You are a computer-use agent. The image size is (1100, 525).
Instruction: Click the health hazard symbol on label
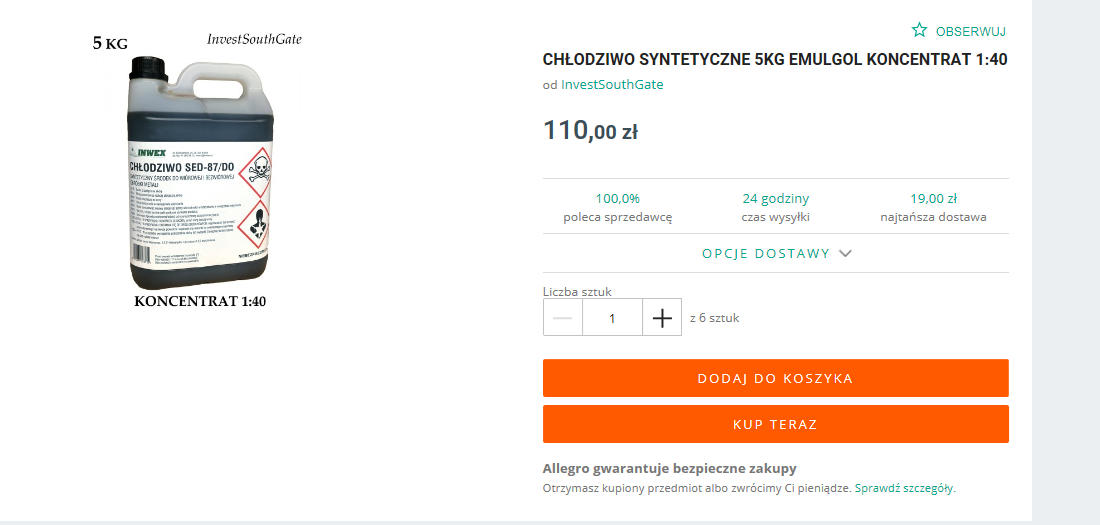(x=253, y=225)
